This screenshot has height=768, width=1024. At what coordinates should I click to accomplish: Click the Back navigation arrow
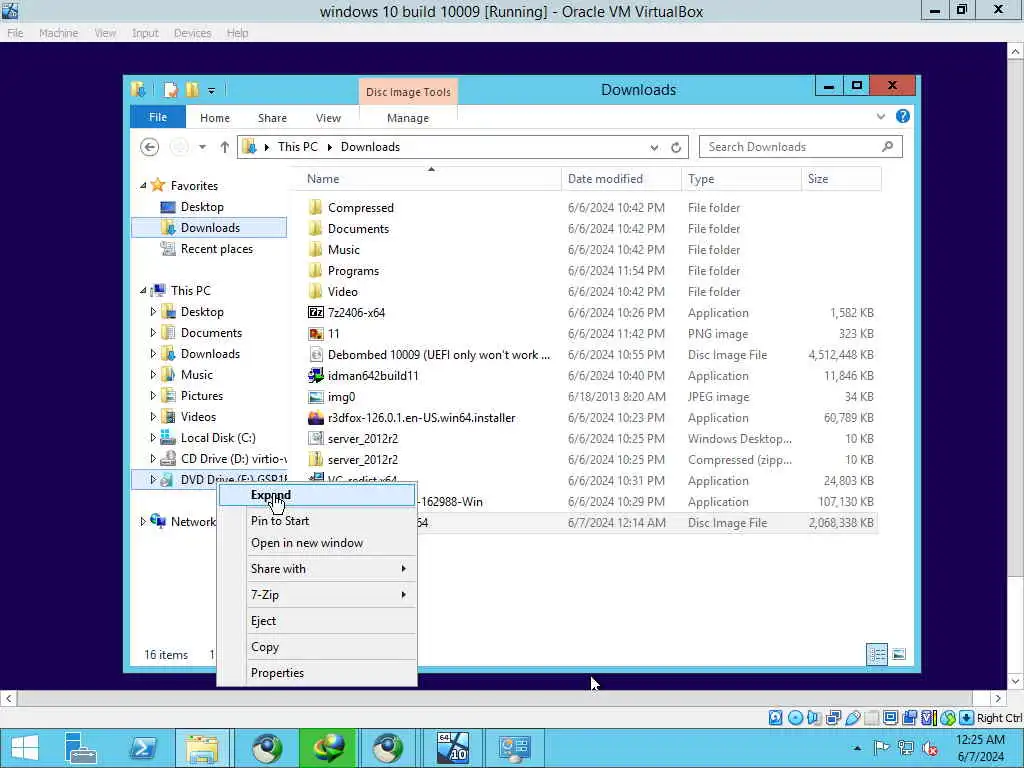point(150,147)
